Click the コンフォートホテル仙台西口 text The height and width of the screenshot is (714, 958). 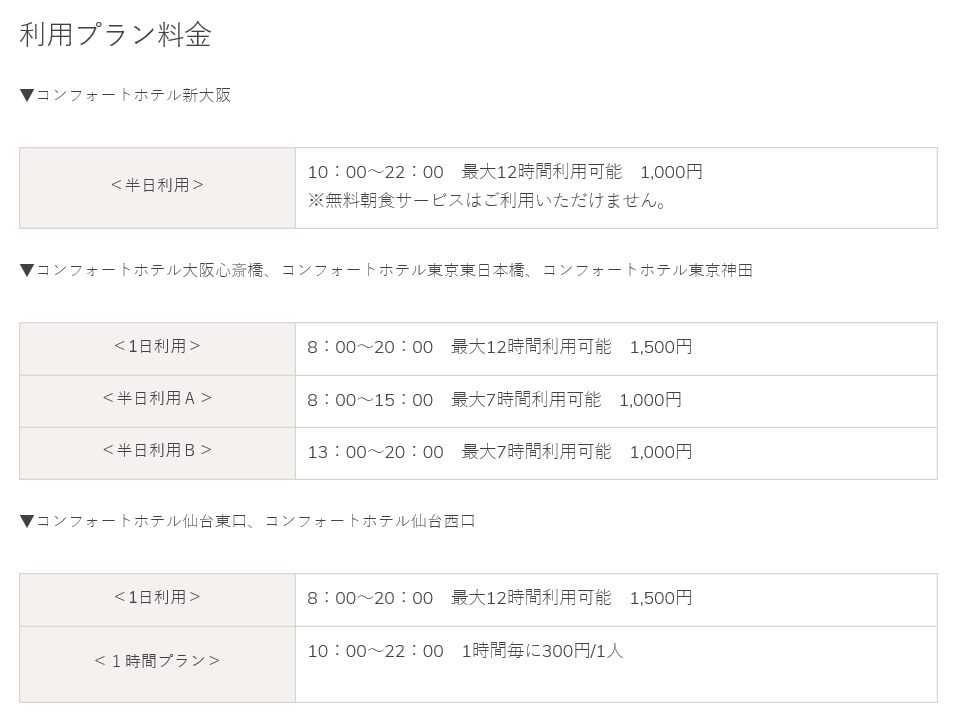coord(370,521)
